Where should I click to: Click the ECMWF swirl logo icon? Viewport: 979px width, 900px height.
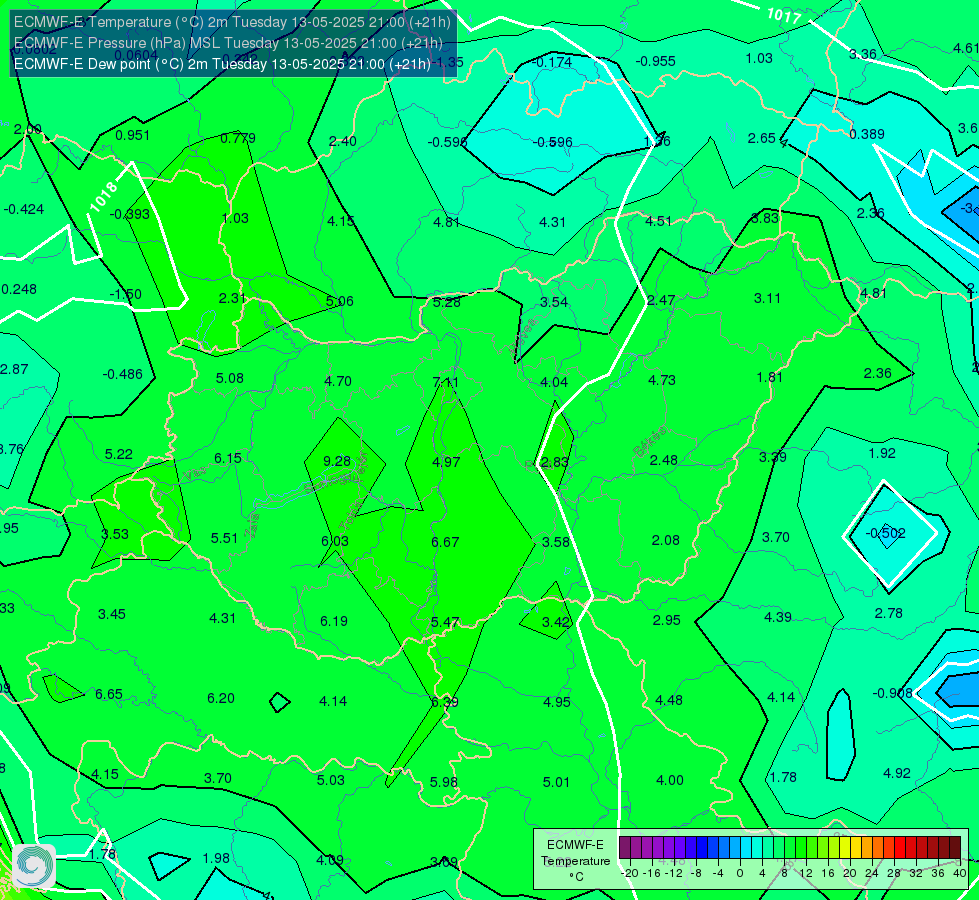point(33,866)
